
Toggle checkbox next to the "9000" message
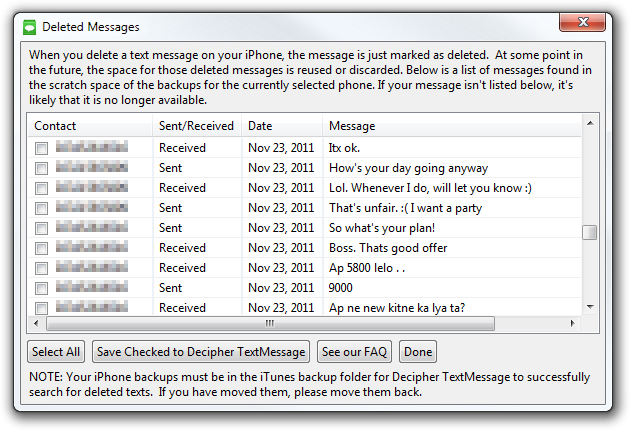click(x=41, y=288)
